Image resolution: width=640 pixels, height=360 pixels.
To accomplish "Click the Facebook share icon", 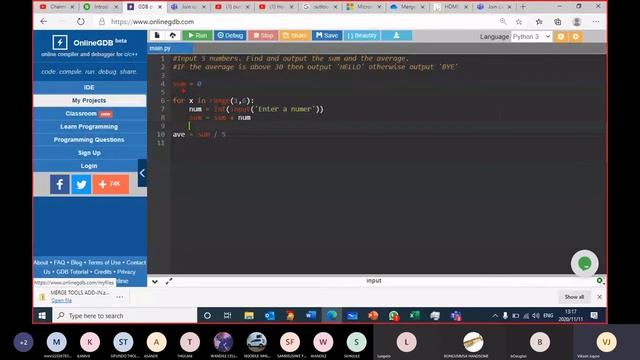I will coord(60,184).
